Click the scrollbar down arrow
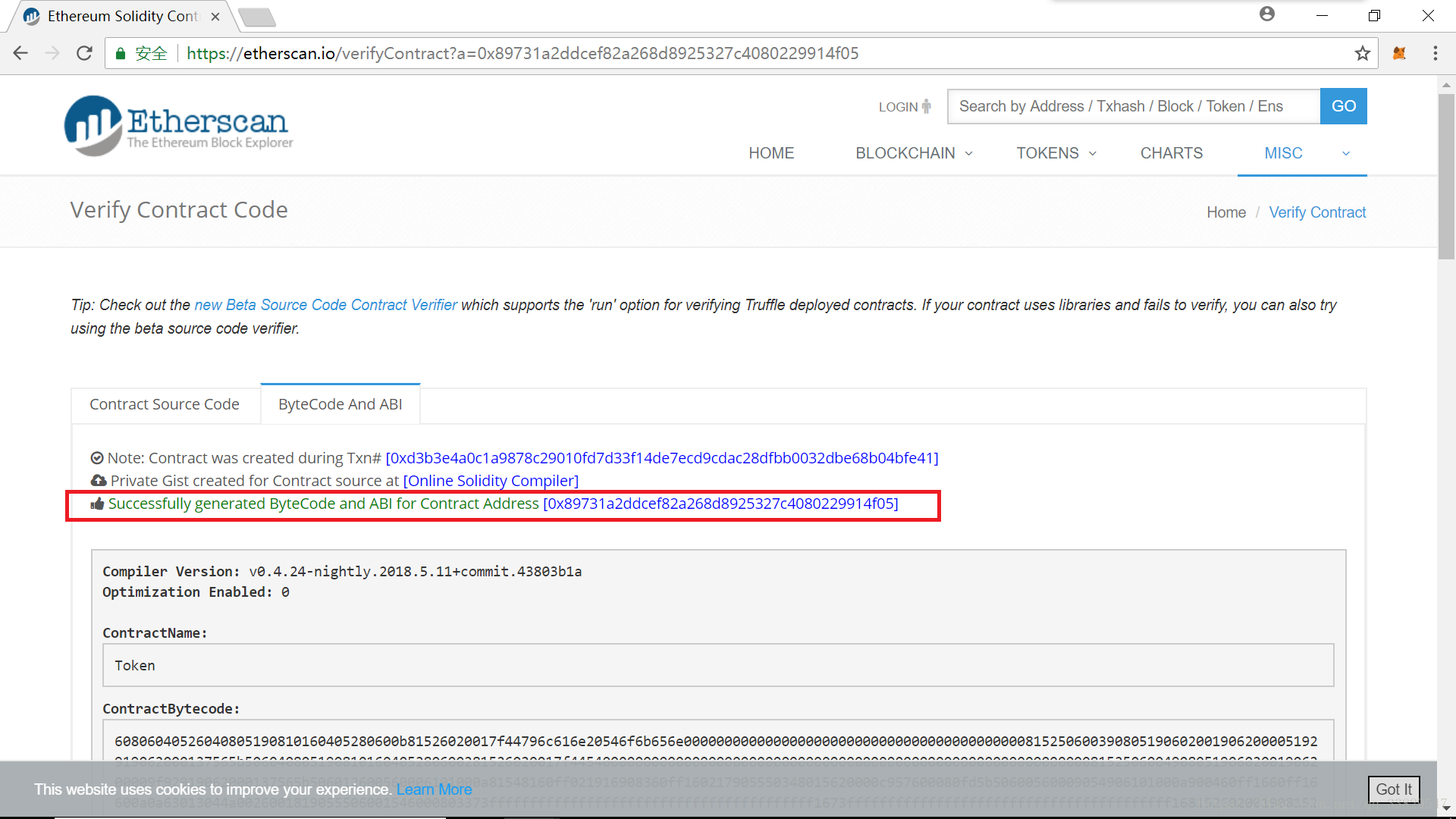This screenshot has width=1456, height=819. coord(1446,808)
